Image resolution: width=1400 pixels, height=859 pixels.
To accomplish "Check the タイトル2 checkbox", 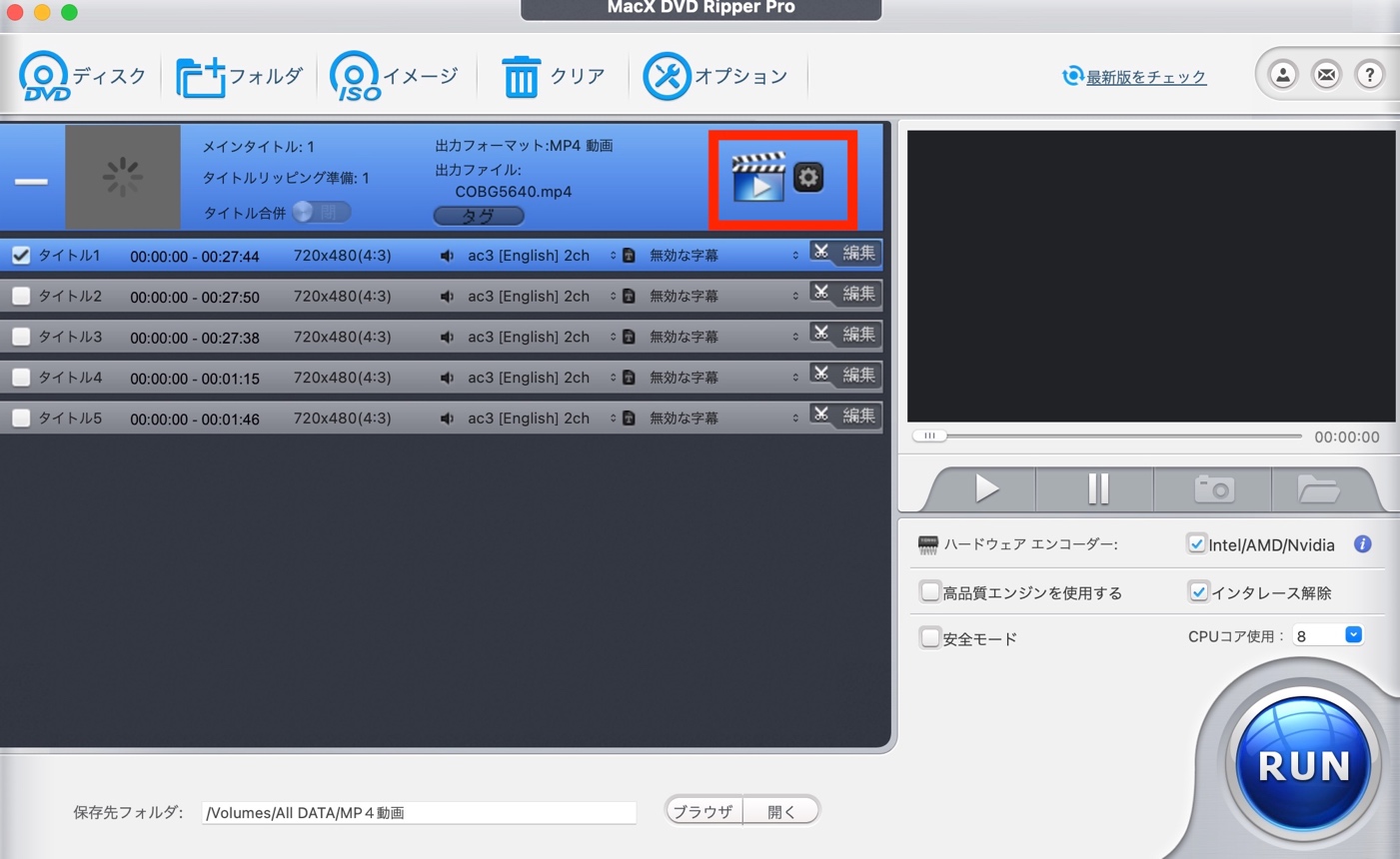I will click(x=21, y=297).
